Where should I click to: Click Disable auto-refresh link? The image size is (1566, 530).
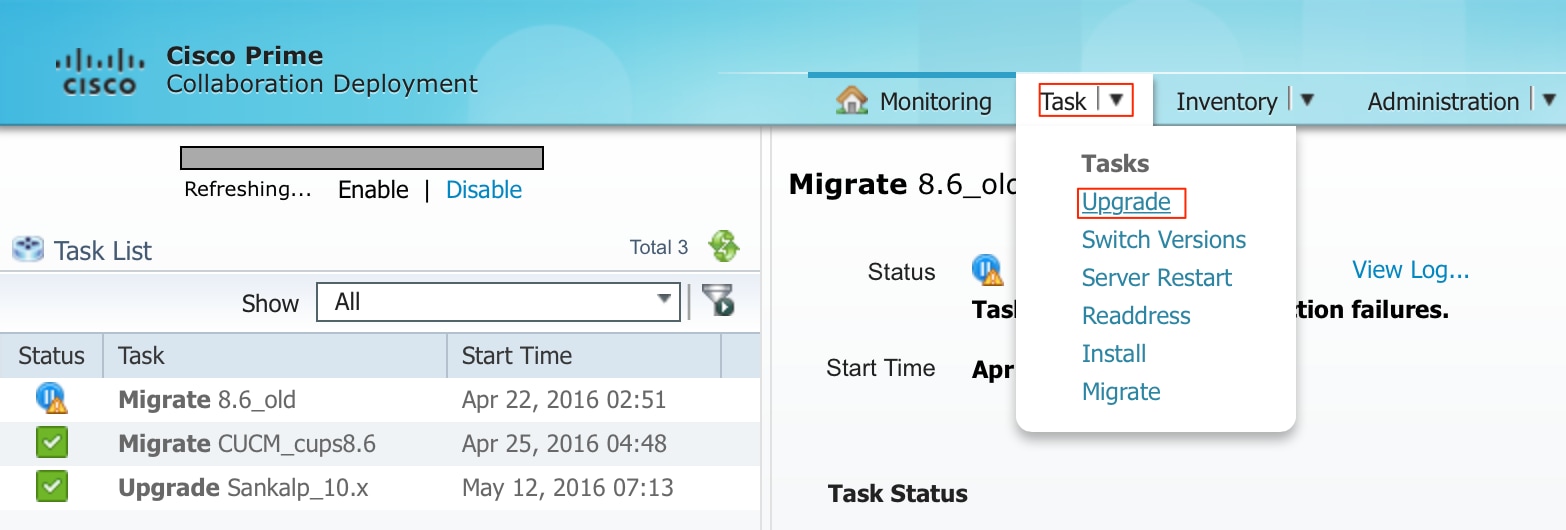point(484,190)
